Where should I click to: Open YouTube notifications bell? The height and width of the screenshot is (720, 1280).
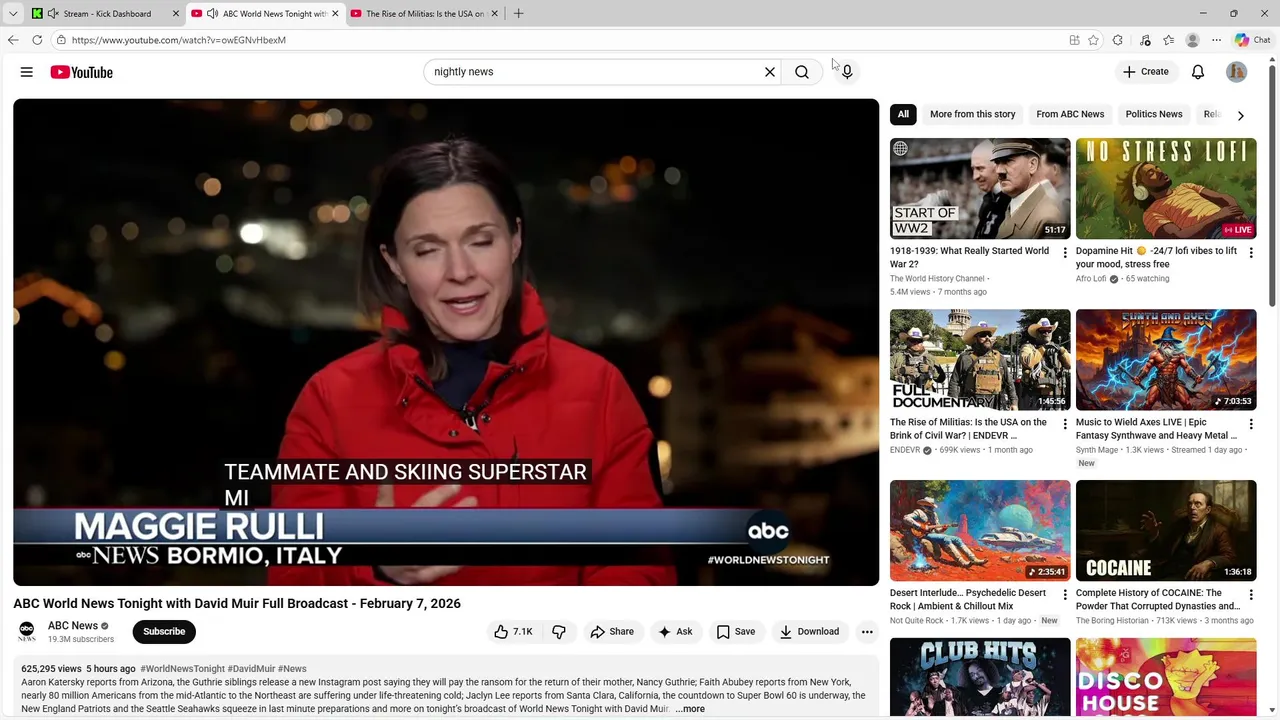coord(1198,72)
